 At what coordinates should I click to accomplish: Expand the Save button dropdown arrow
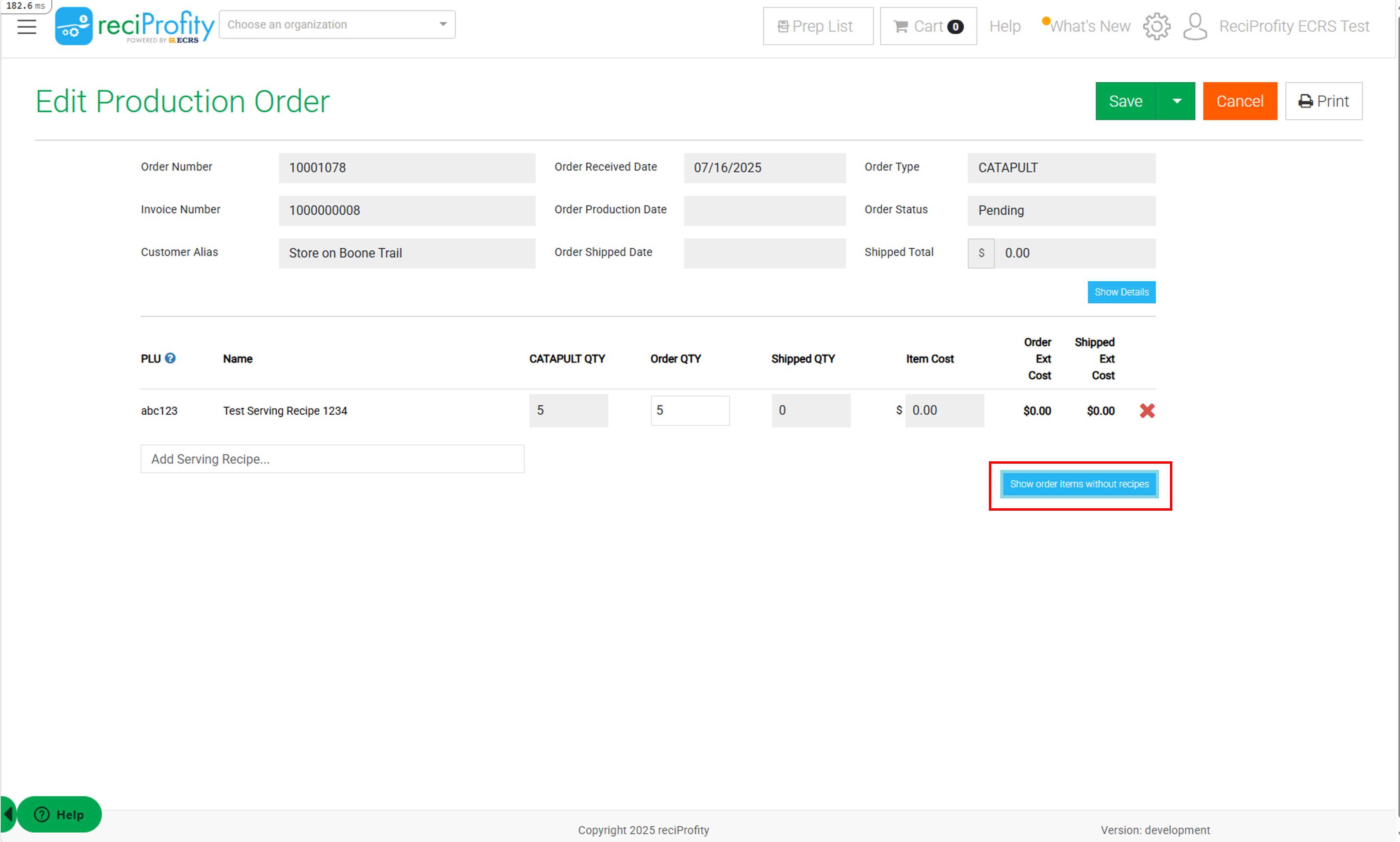point(1176,101)
